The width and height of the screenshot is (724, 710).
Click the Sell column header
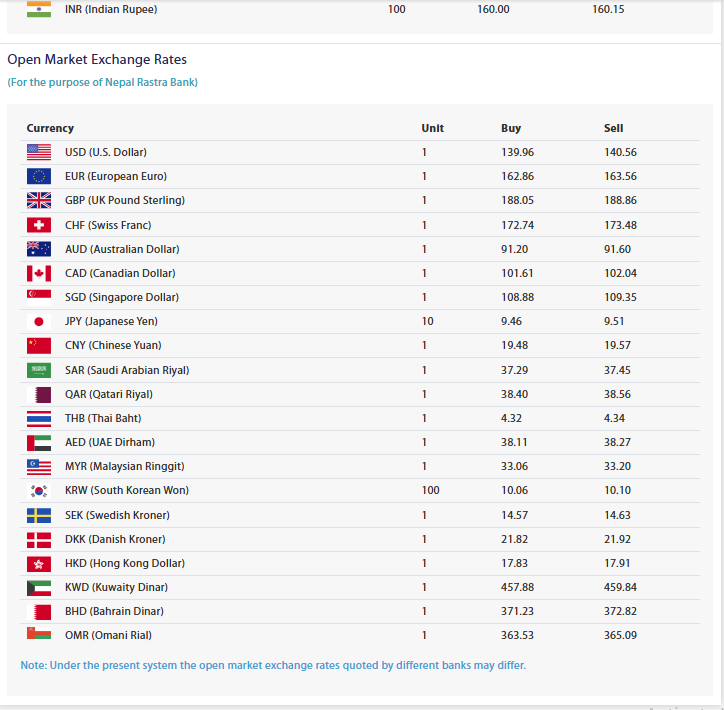(613, 128)
